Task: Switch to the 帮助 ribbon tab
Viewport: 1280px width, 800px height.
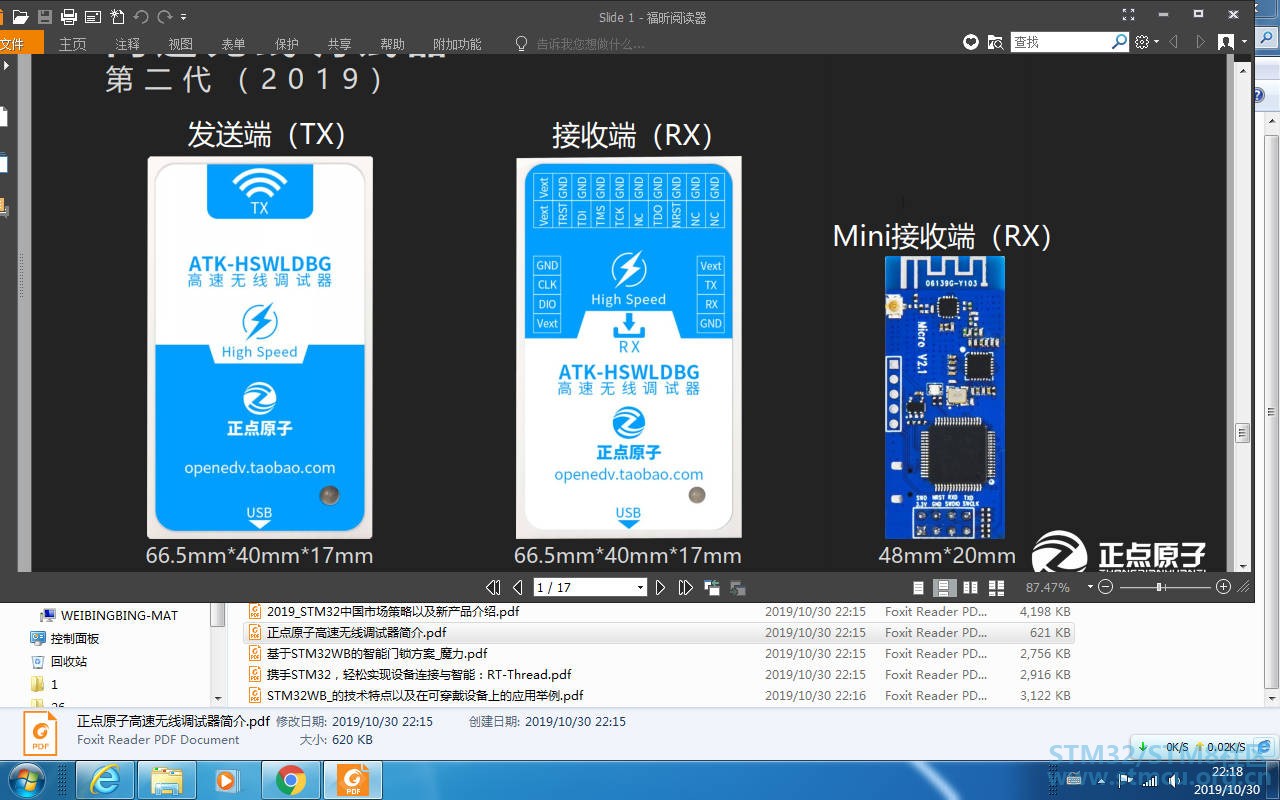Action: tap(392, 44)
